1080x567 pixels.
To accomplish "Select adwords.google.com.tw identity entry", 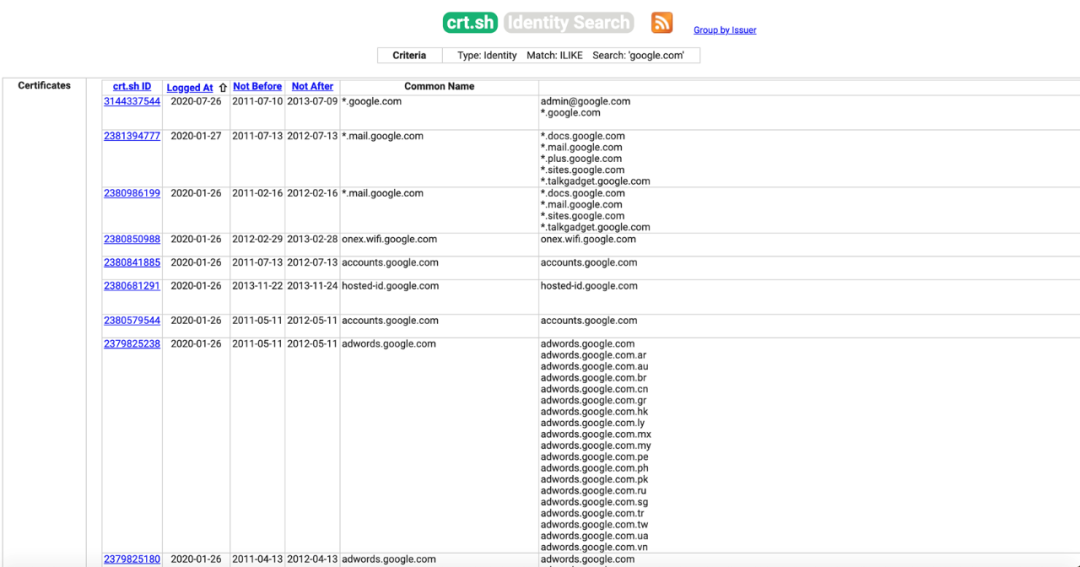I will (x=594, y=525).
